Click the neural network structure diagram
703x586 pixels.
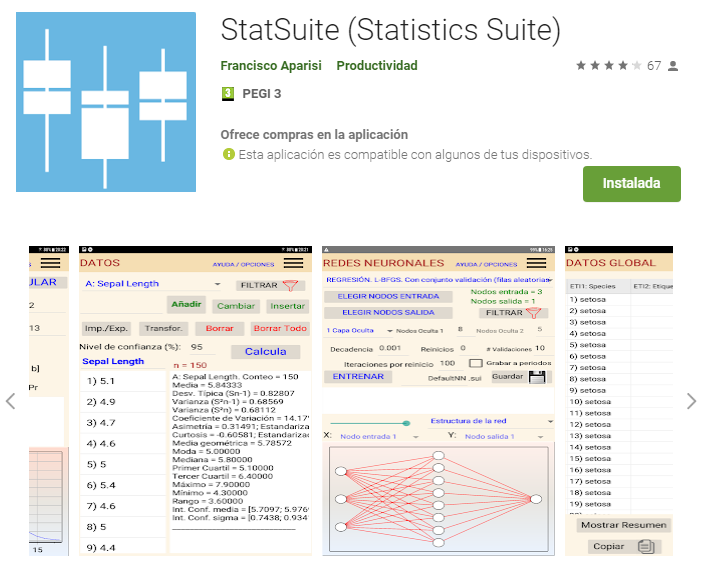tap(438, 499)
